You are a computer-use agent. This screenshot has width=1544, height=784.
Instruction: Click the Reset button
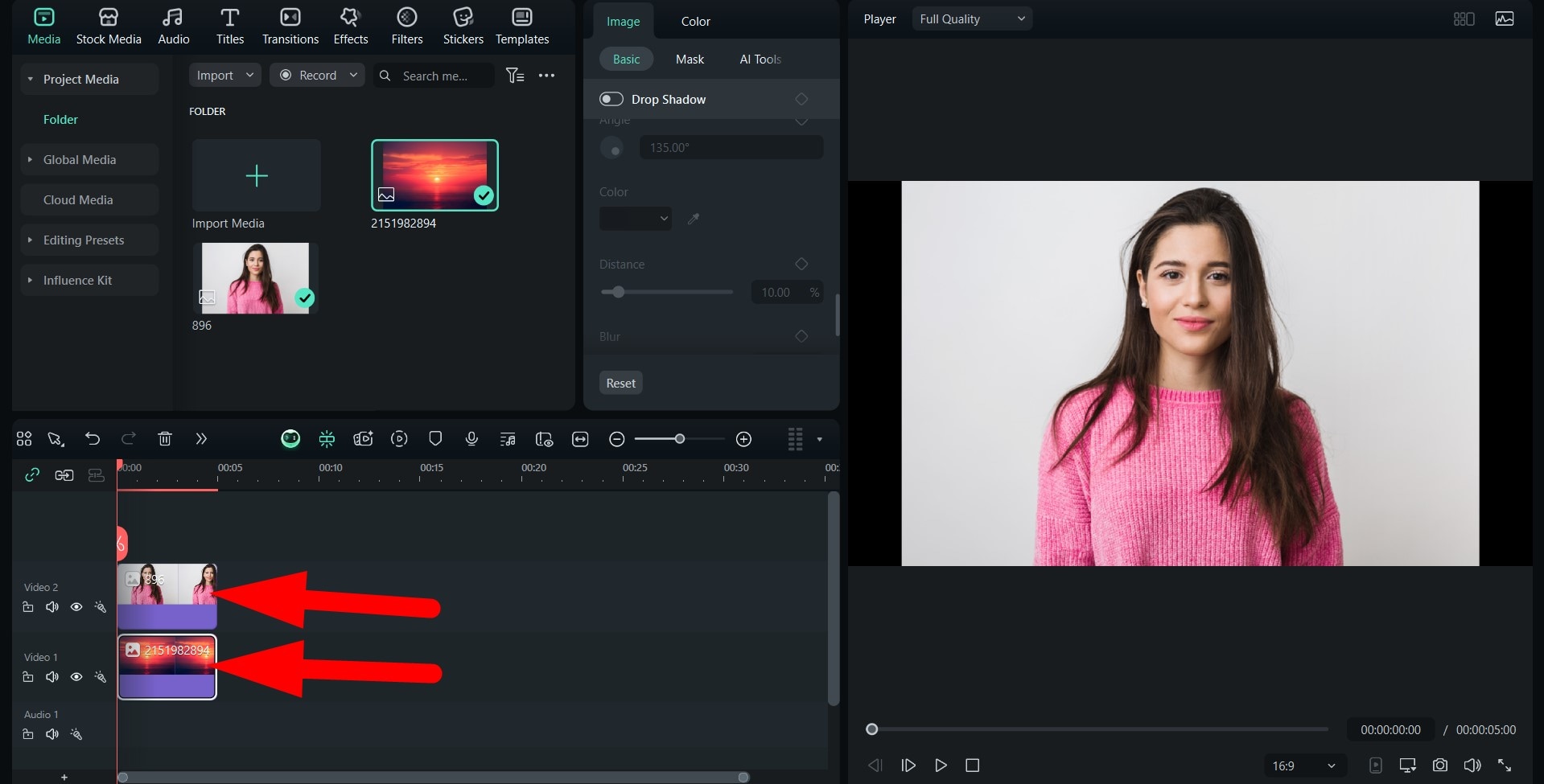coord(620,383)
